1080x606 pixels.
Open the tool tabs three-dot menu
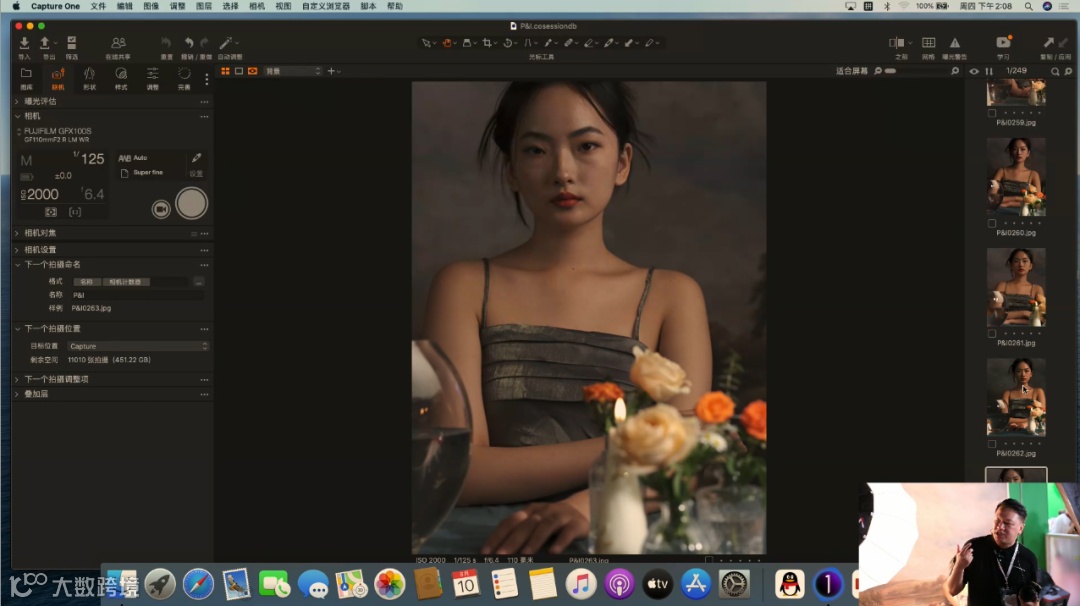coord(207,79)
